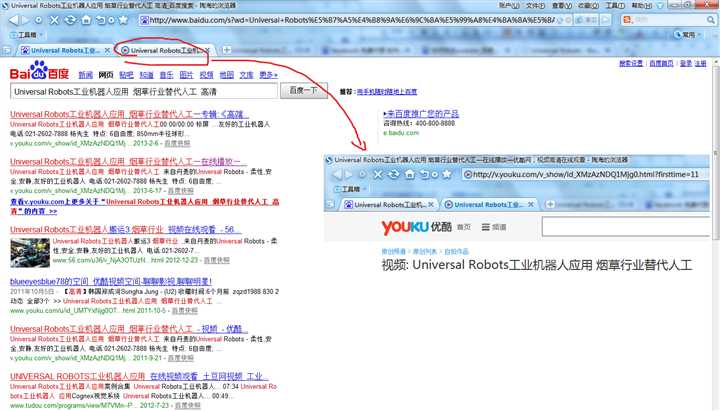The image size is (720, 411).
Task: Click the main browser address bar URL
Action: (x=351, y=20)
